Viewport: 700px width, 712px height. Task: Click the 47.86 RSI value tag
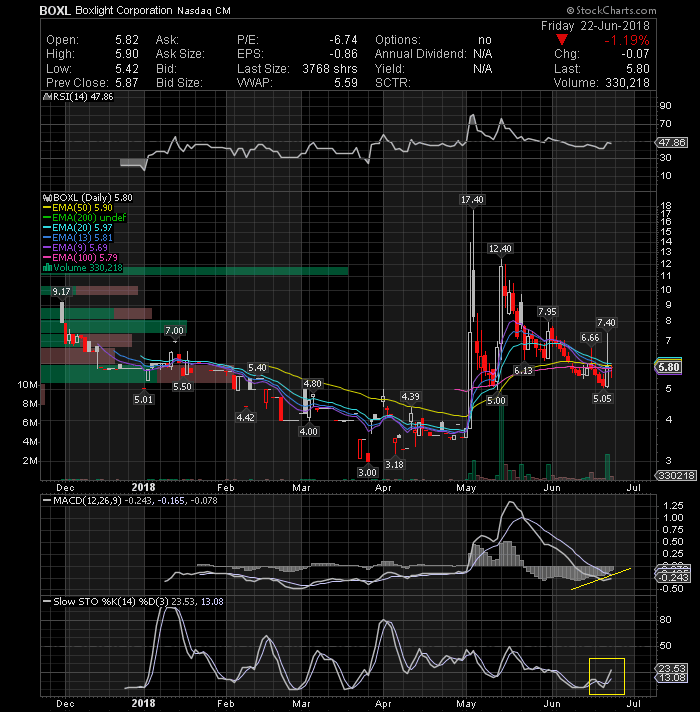click(x=672, y=143)
